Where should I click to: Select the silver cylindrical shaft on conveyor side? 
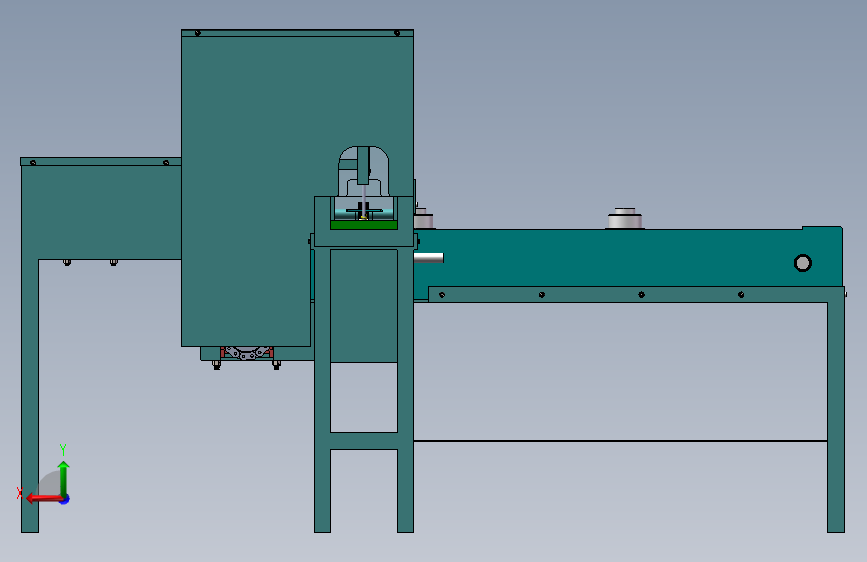click(x=429, y=258)
